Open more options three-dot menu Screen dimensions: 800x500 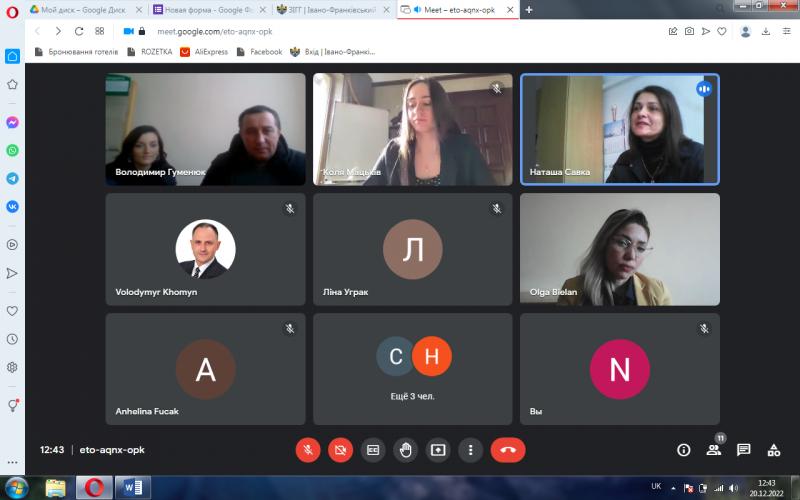click(470, 450)
